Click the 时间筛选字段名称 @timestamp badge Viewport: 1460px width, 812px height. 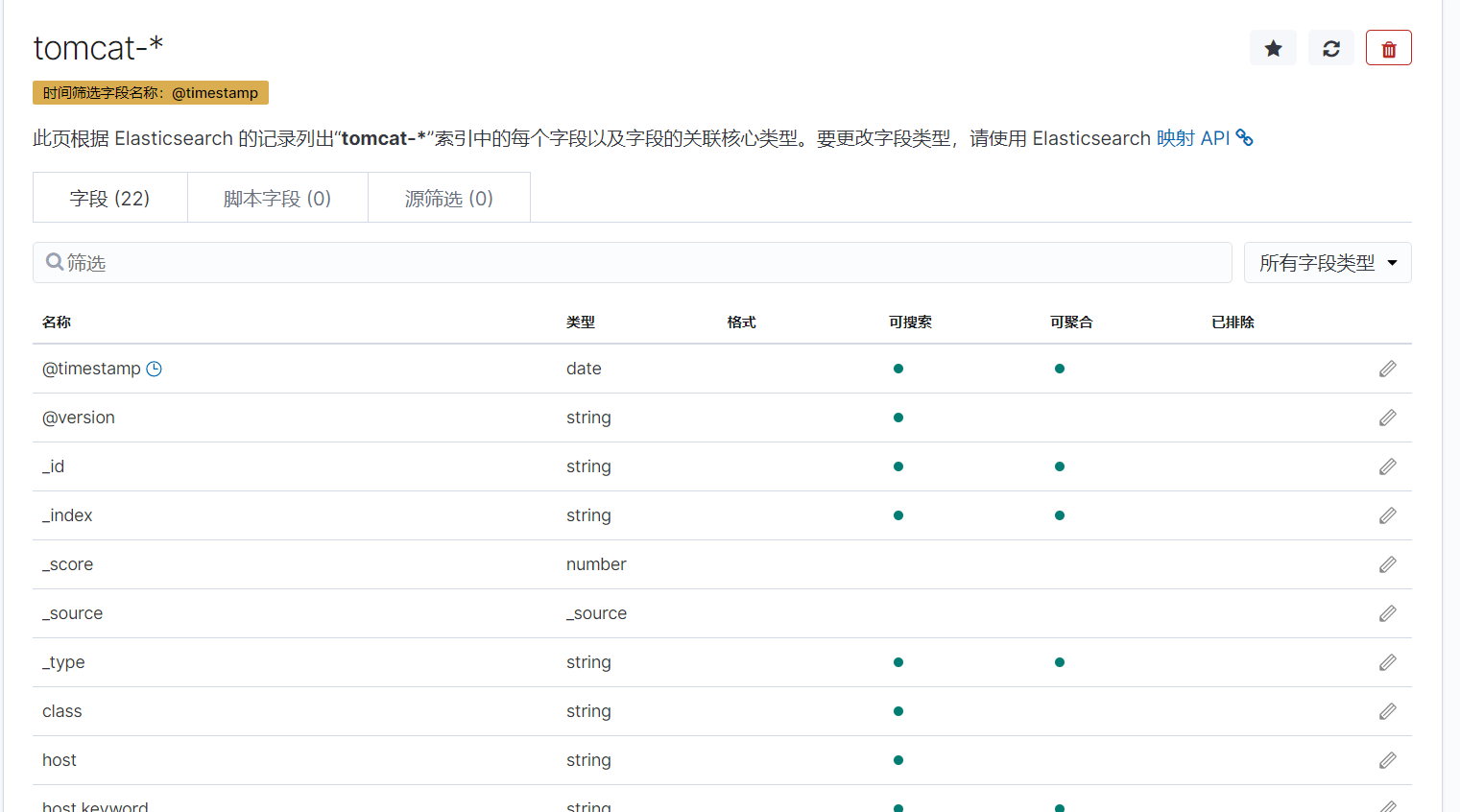[x=149, y=92]
